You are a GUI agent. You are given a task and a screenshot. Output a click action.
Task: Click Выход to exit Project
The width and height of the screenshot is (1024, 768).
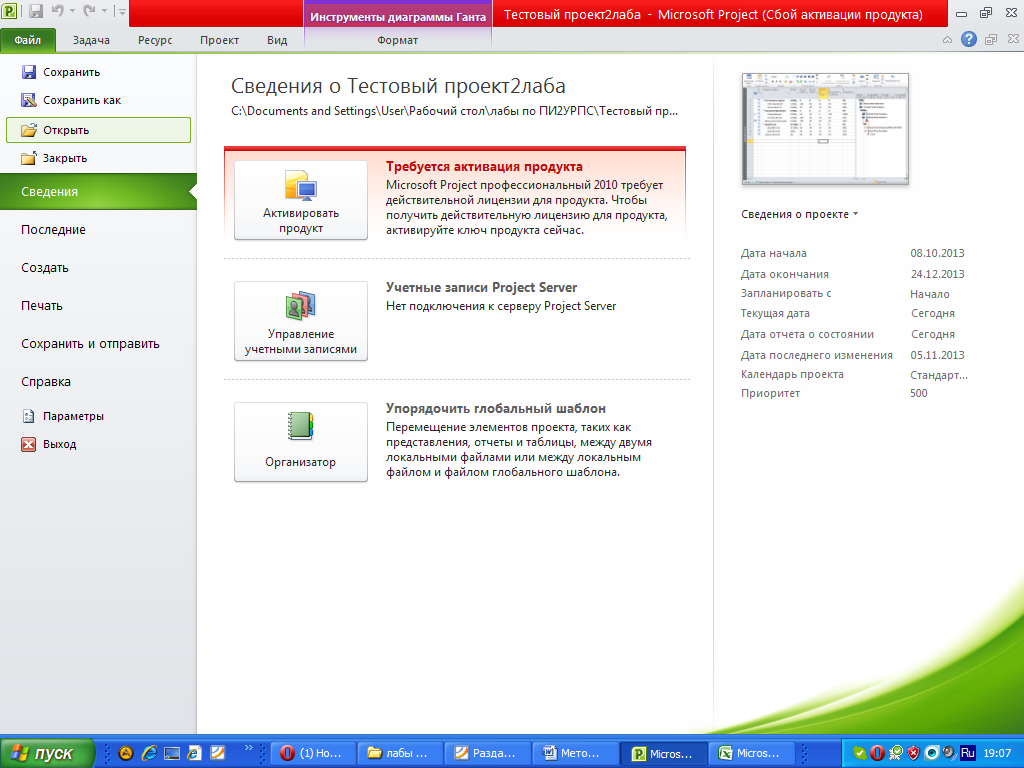(x=49, y=444)
